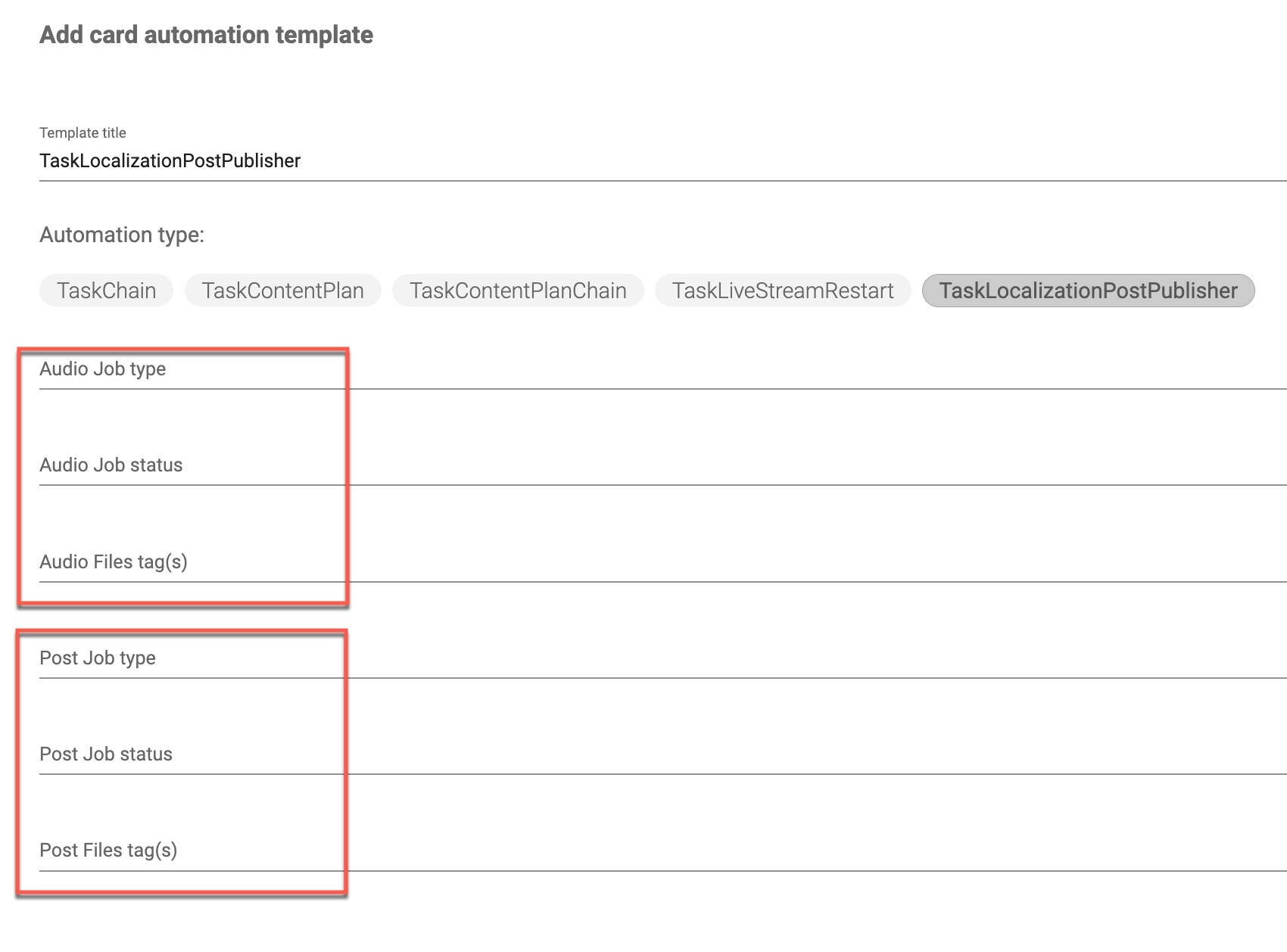
Task: Toggle the selected TaskLocalizationPostPublisher chip
Action: pyautogui.click(x=1088, y=291)
